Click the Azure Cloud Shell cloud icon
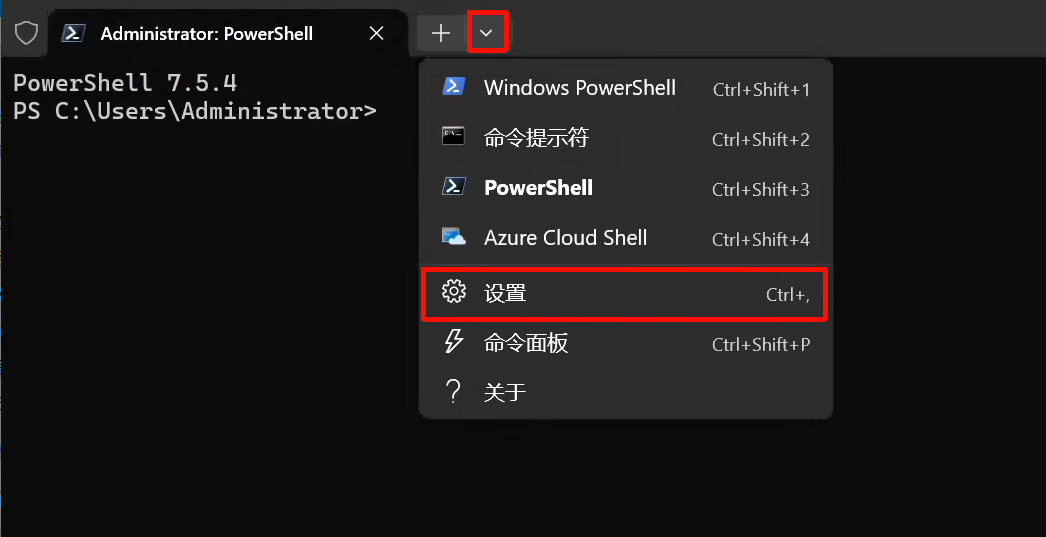 click(x=454, y=237)
